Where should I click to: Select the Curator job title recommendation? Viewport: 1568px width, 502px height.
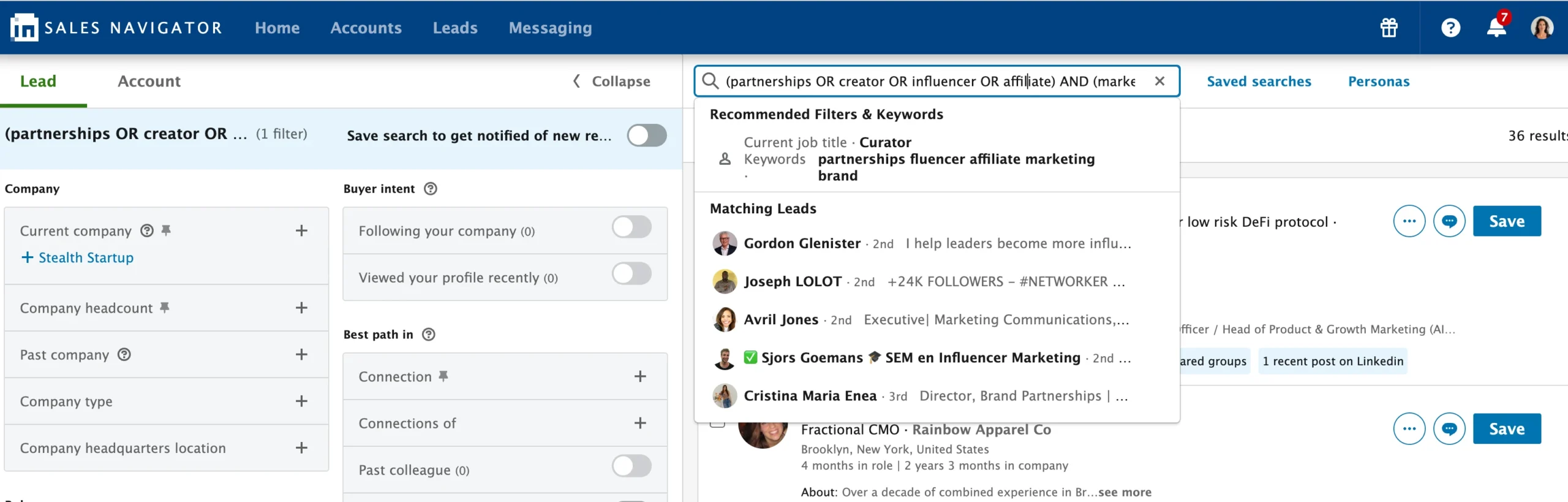[x=937, y=159]
